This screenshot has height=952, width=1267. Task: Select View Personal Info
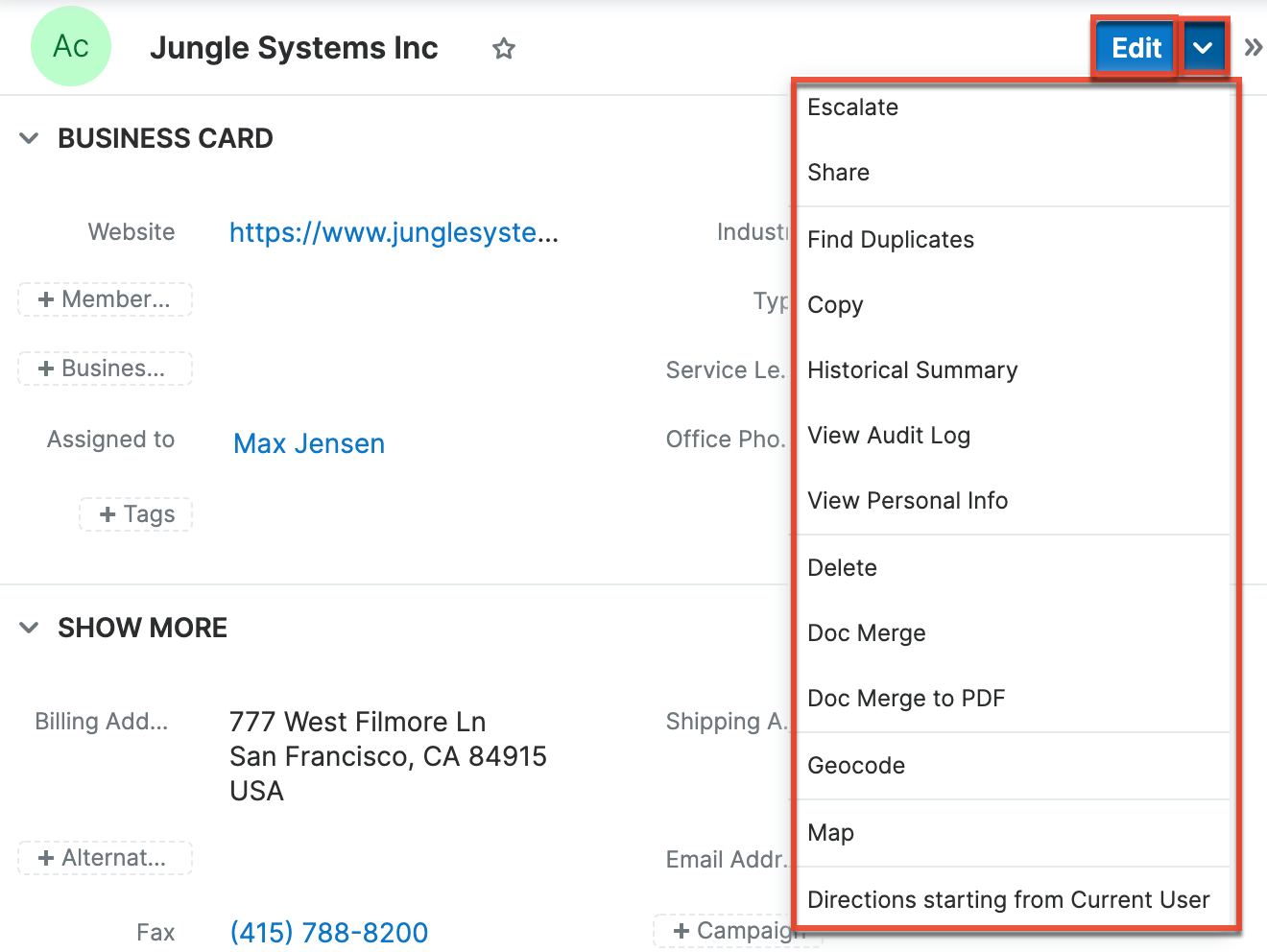pos(907,500)
